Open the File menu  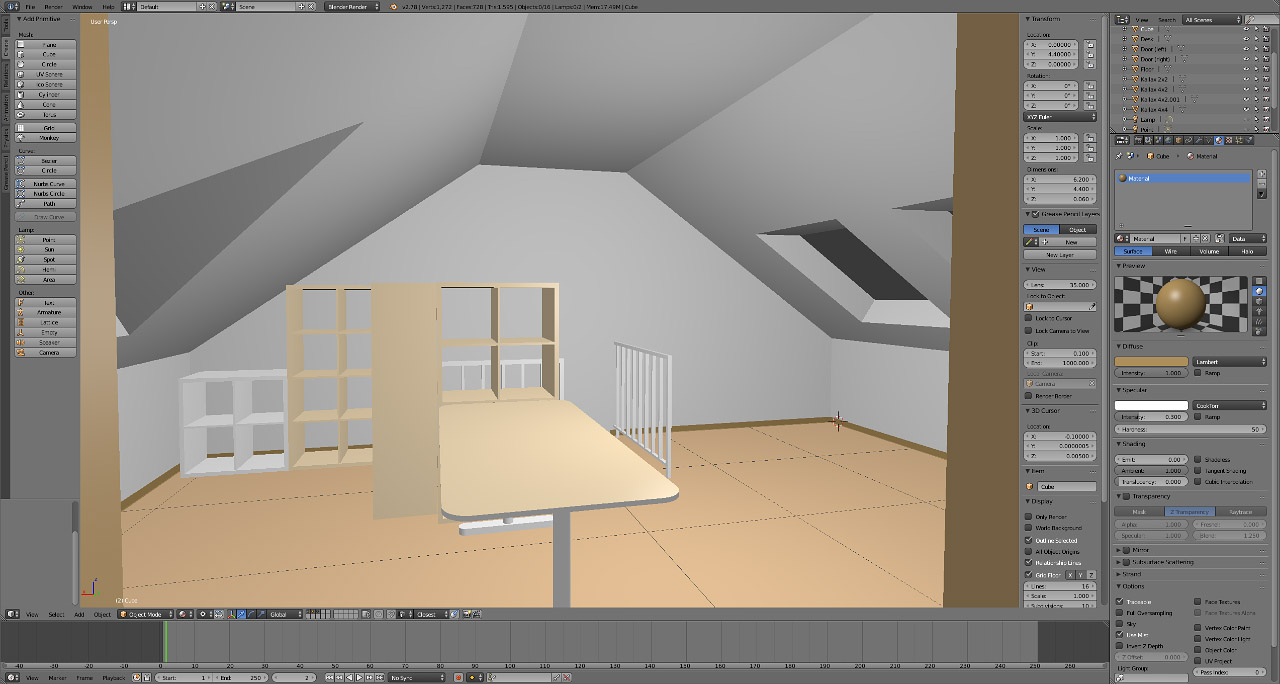click(x=31, y=6)
